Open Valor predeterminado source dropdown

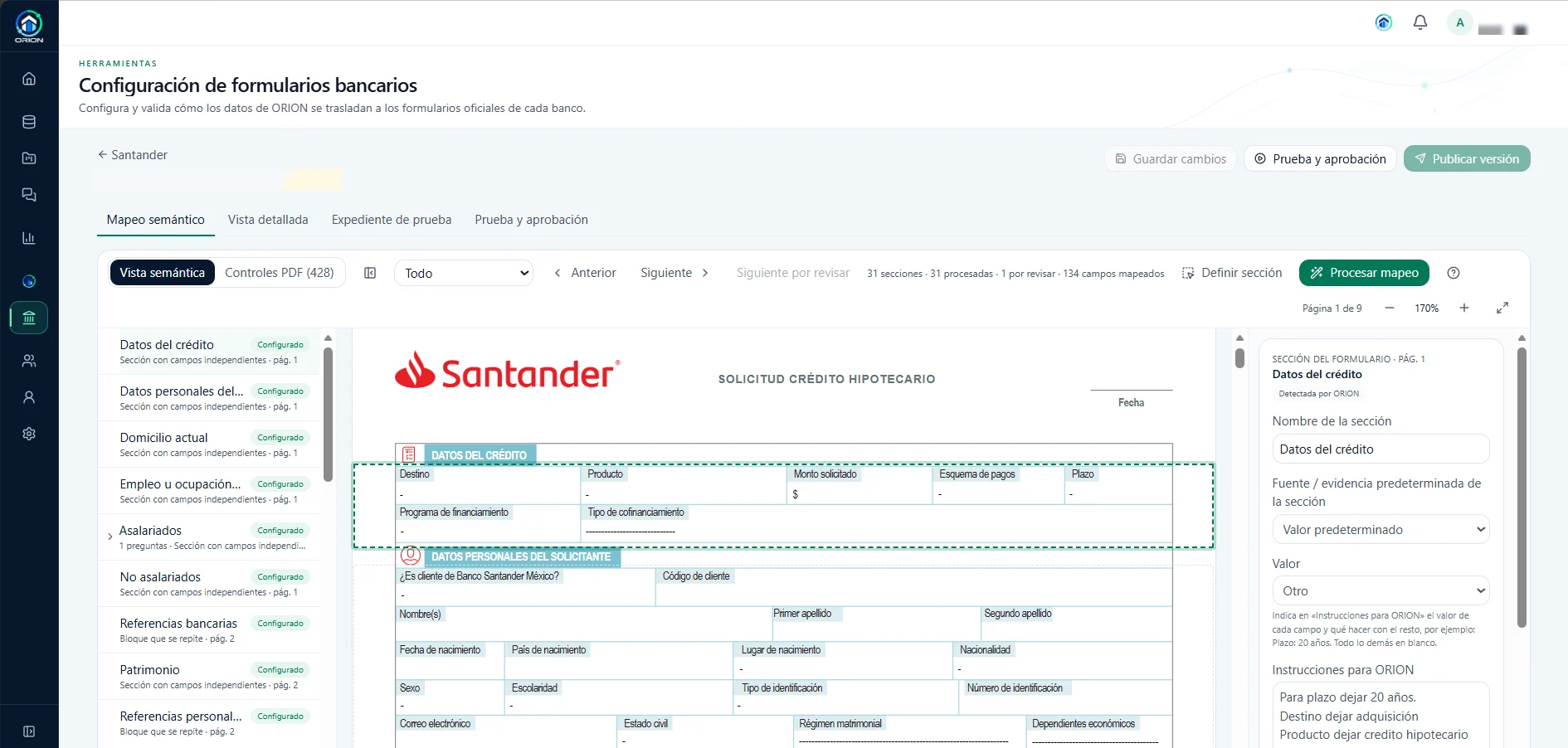pyautogui.click(x=1381, y=529)
